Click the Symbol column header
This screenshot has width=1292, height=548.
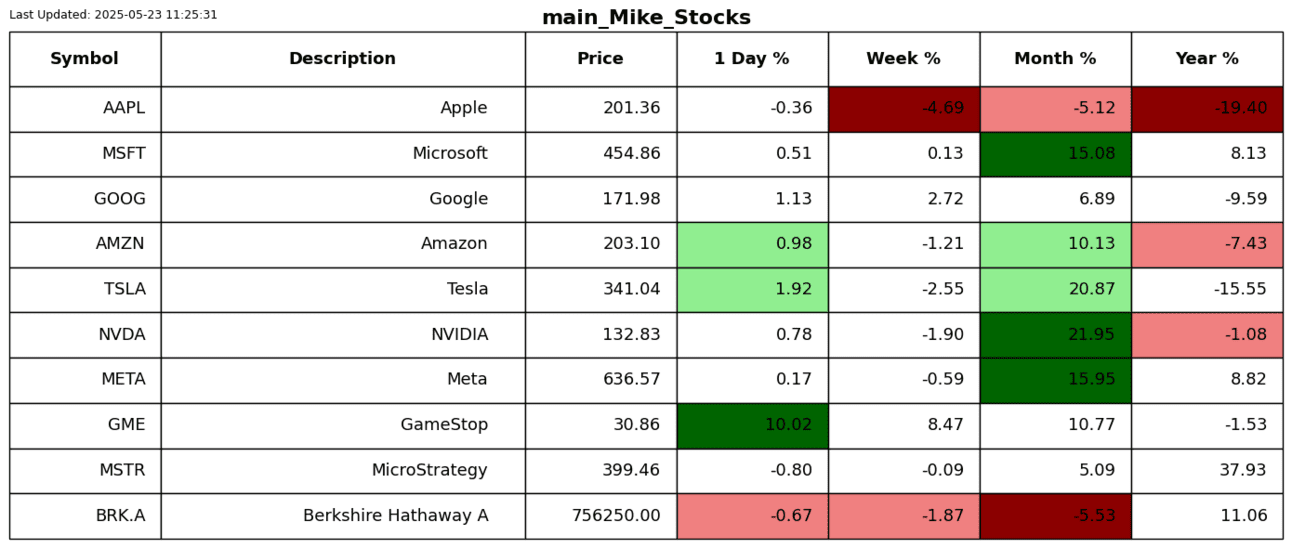pyautogui.click(x=84, y=59)
